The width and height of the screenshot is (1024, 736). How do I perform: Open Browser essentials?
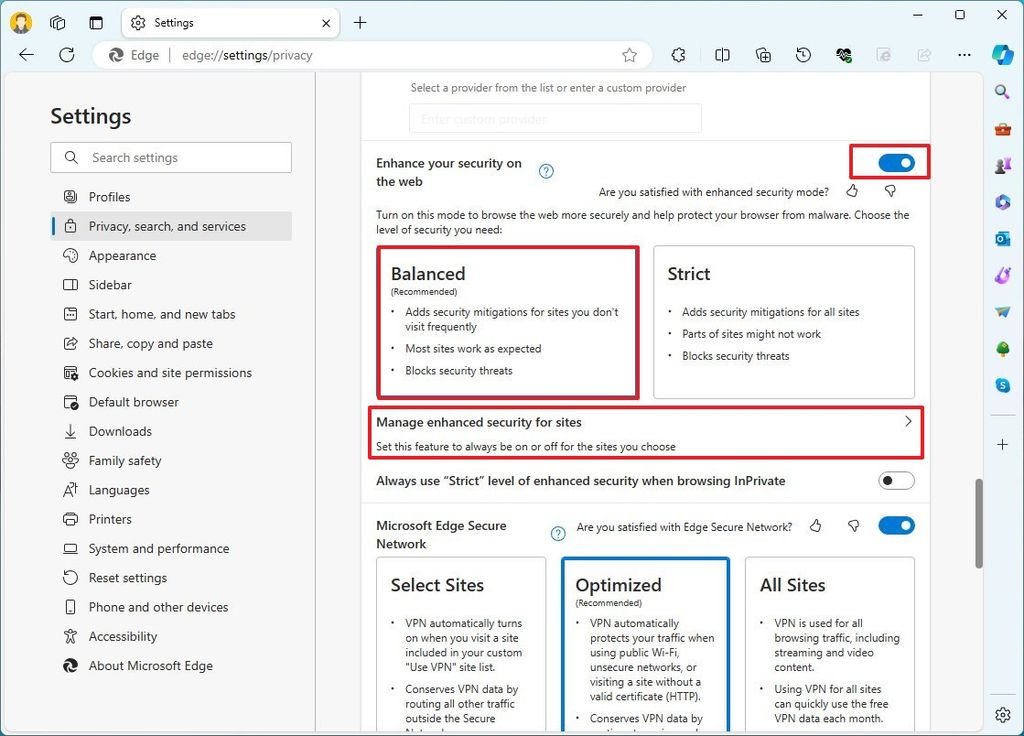coord(843,55)
